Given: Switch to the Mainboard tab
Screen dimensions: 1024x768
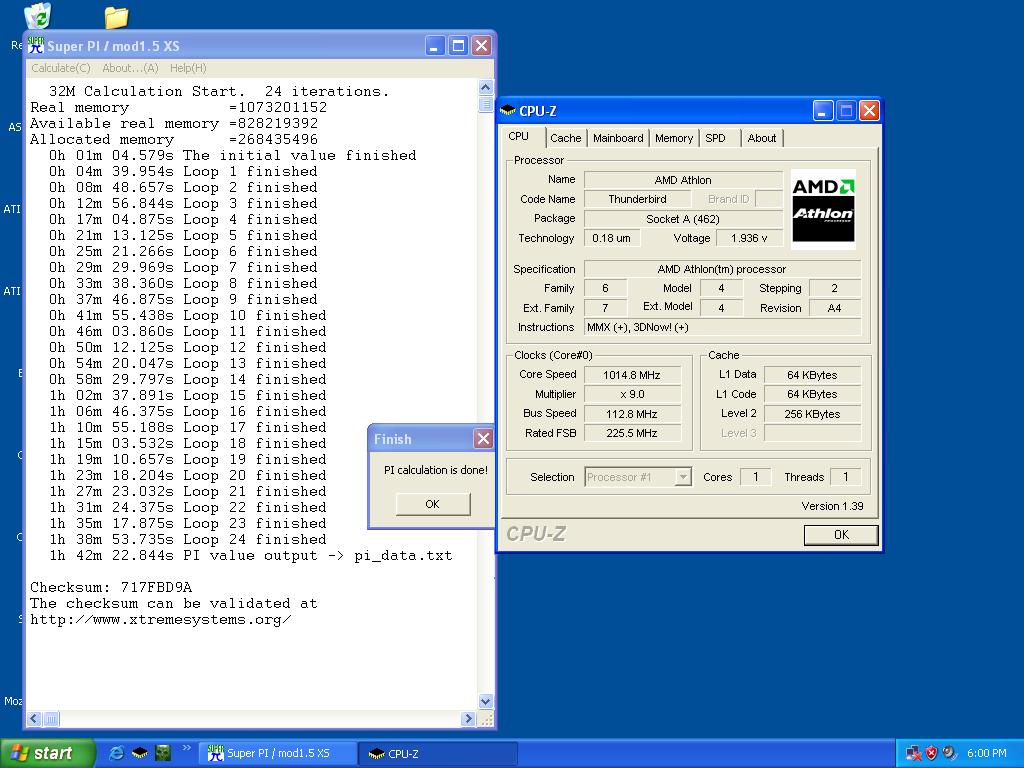Looking at the screenshot, I should pos(618,138).
